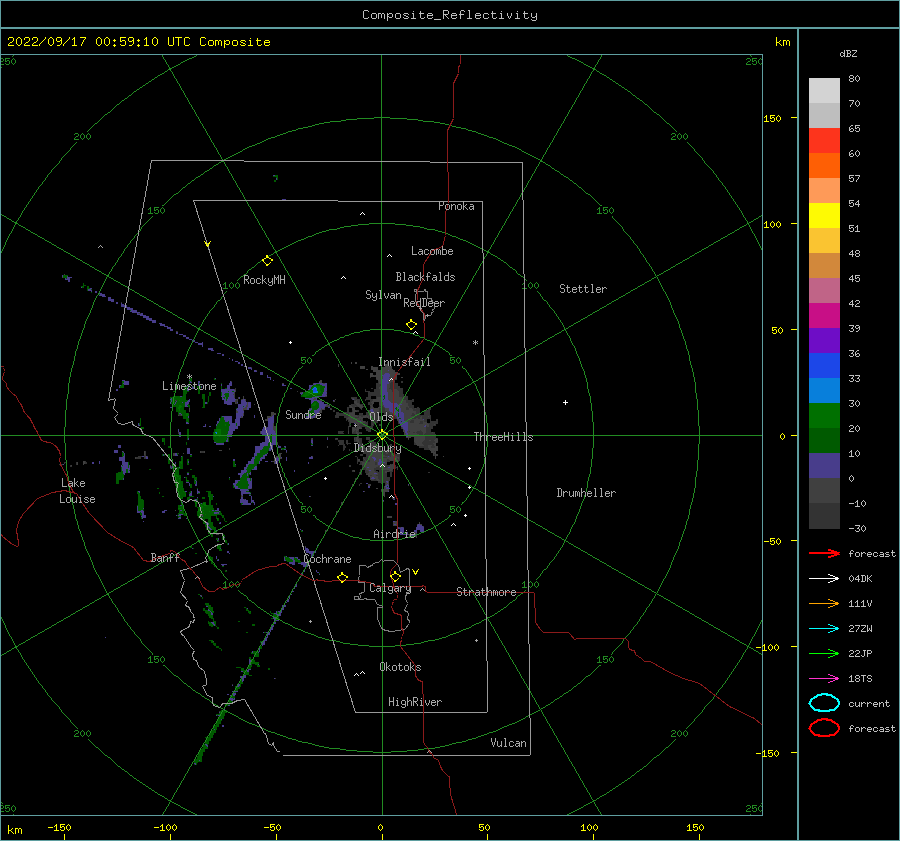Click the Composite_Reflectivity title

[x=450, y=15]
